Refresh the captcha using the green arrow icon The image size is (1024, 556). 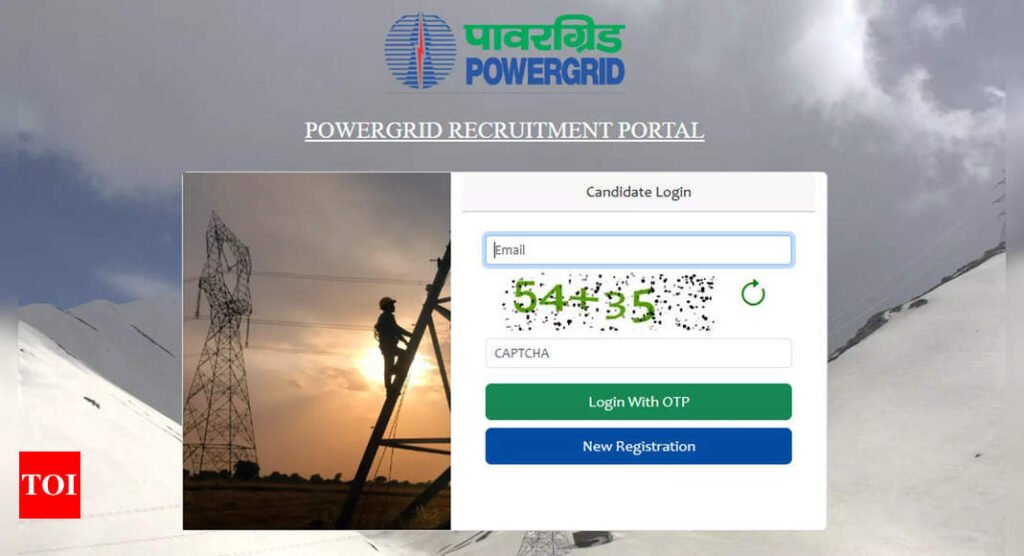click(753, 293)
